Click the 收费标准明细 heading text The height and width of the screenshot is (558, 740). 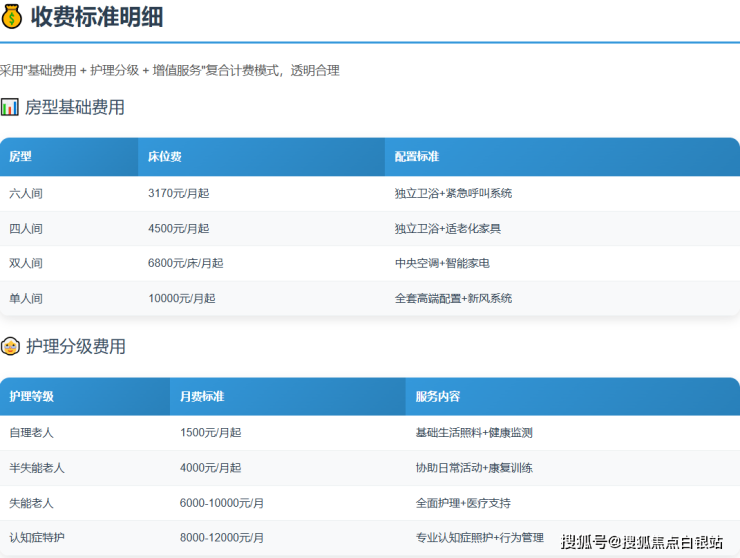coord(97,17)
